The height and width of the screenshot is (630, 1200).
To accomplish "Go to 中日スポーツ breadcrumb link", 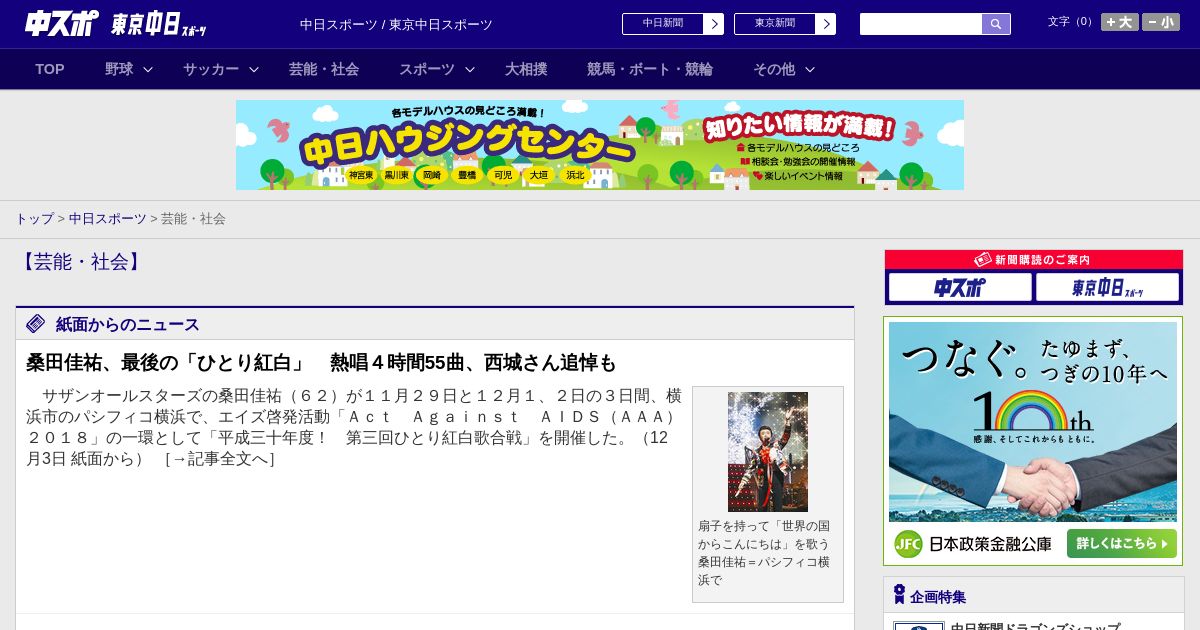I will 108,218.
